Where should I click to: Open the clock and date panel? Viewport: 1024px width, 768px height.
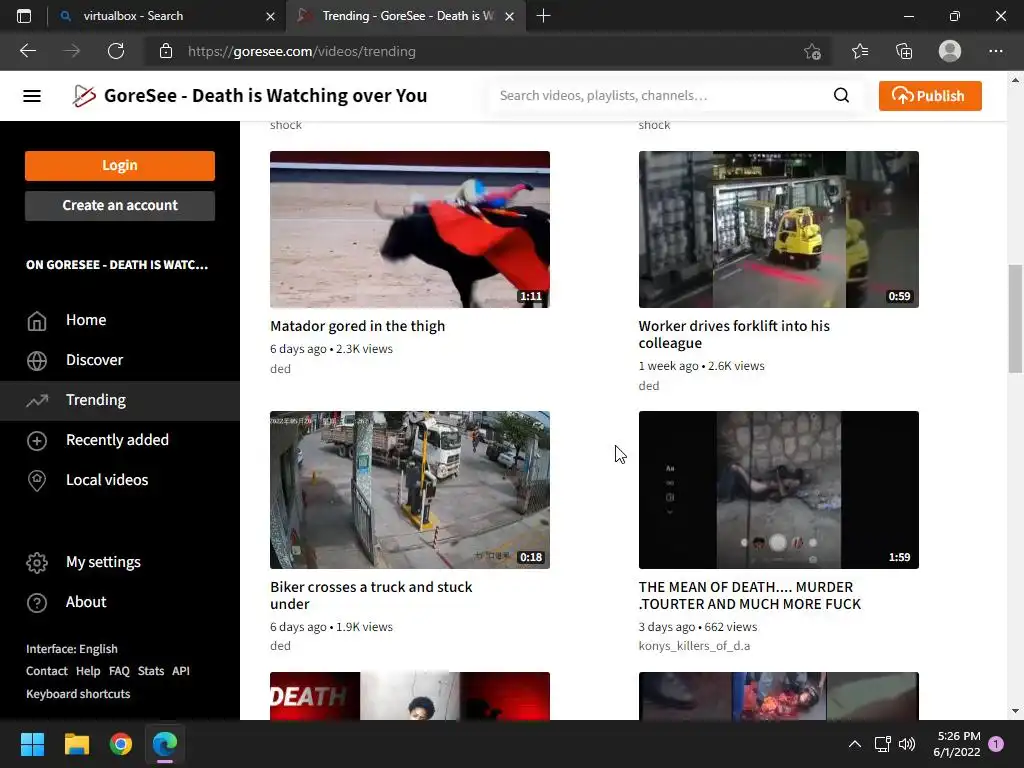[x=957, y=744]
